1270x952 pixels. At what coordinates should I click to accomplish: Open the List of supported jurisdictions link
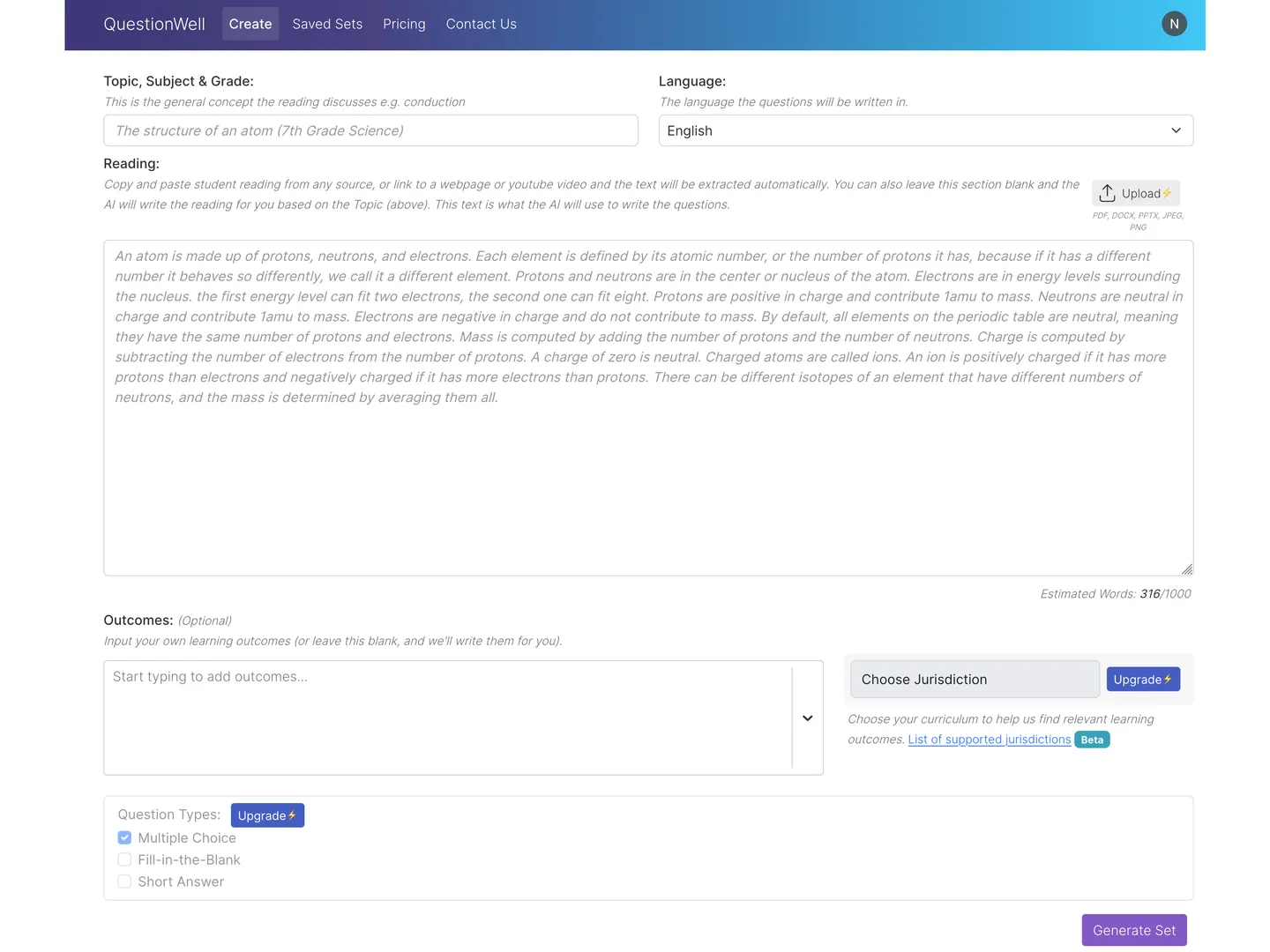click(990, 740)
